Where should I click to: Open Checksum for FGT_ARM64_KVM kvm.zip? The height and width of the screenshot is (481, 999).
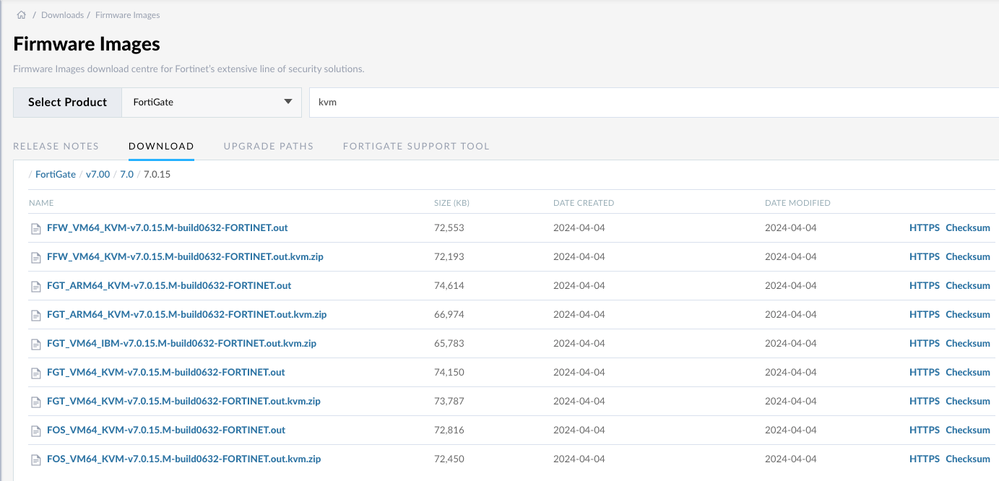pyautogui.click(x=967, y=314)
